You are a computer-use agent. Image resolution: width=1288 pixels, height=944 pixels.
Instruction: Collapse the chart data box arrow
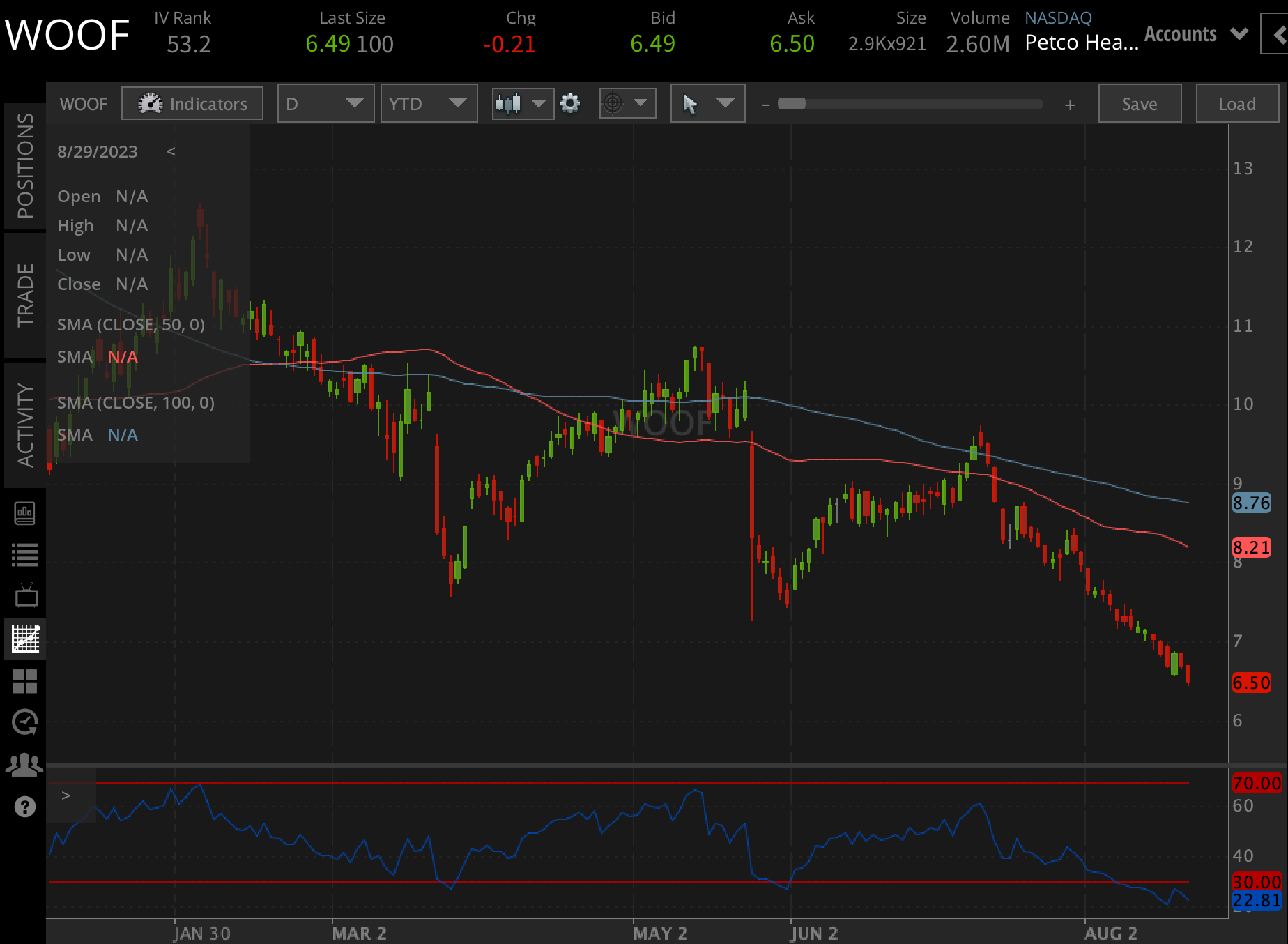pos(171,151)
